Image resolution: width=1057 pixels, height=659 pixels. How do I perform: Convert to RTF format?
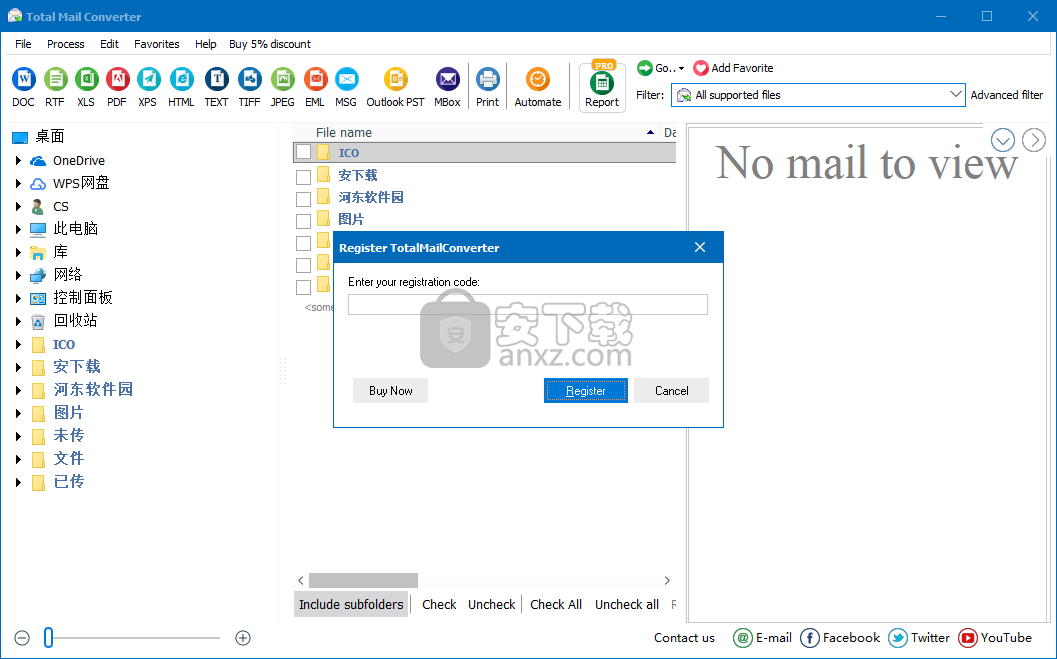point(55,87)
